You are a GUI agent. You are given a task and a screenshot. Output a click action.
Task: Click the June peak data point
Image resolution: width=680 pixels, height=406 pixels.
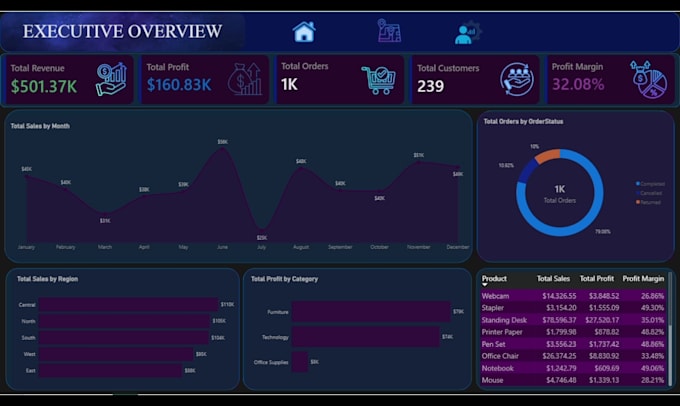pyautogui.click(x=222, y=148)
